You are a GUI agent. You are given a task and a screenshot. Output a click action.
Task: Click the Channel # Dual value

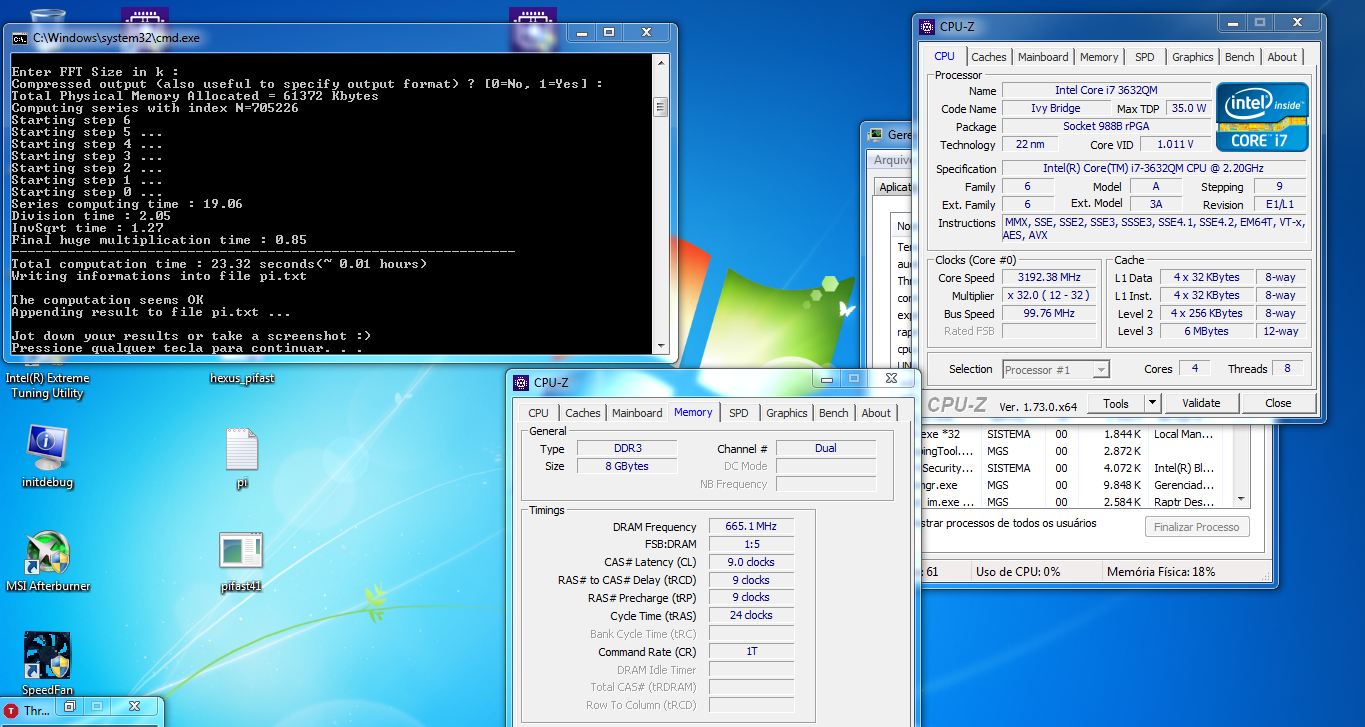(x=825, y=448)
